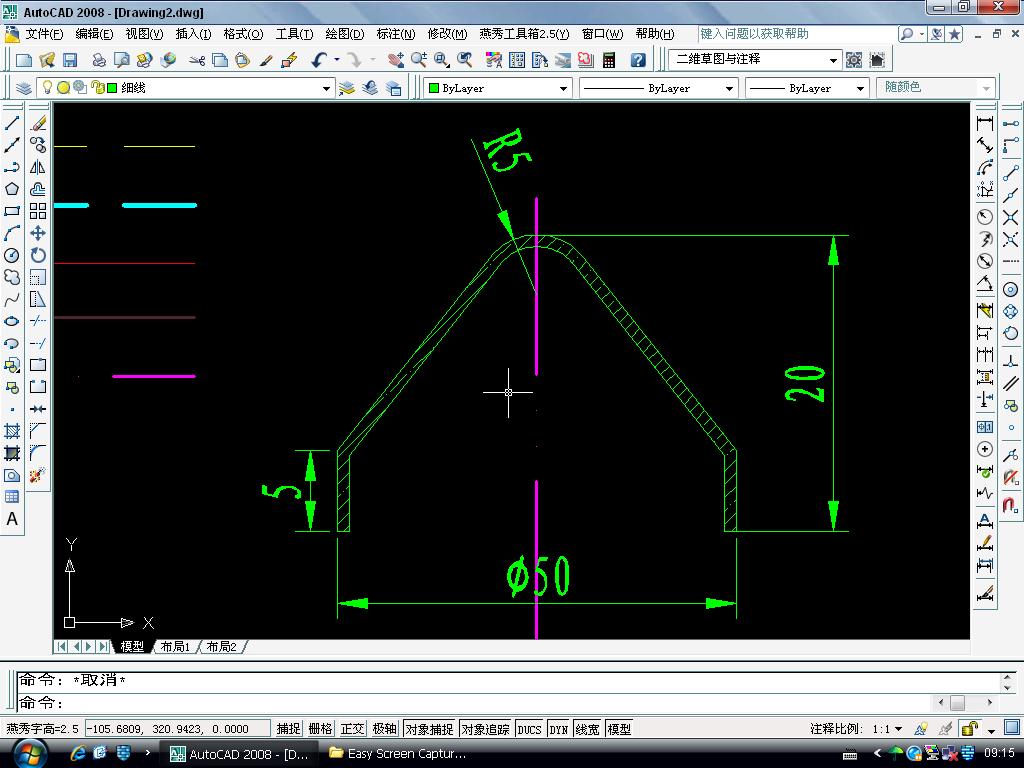Image resolution: width=1024 pixels, height=768 pixels.
Task: Toggle 对象捕捉 object snap
Action: pyautogui.click(x=428, y=729)
